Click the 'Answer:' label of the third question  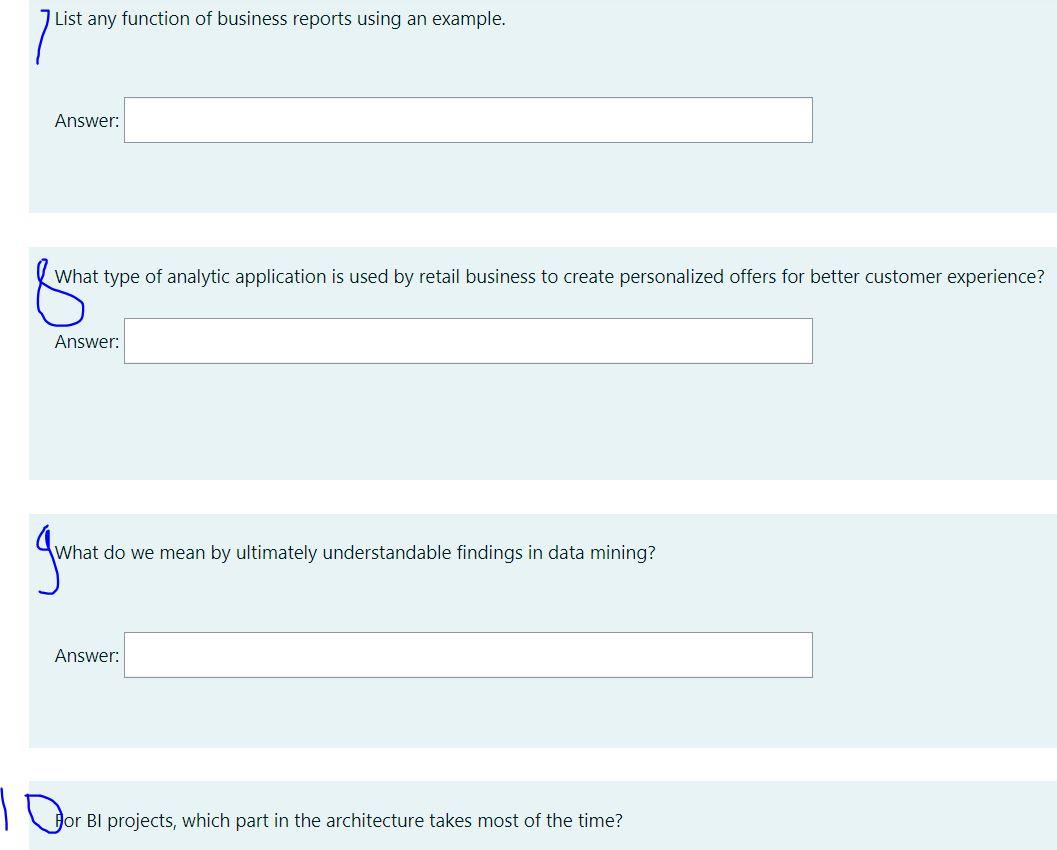(87, 655)
